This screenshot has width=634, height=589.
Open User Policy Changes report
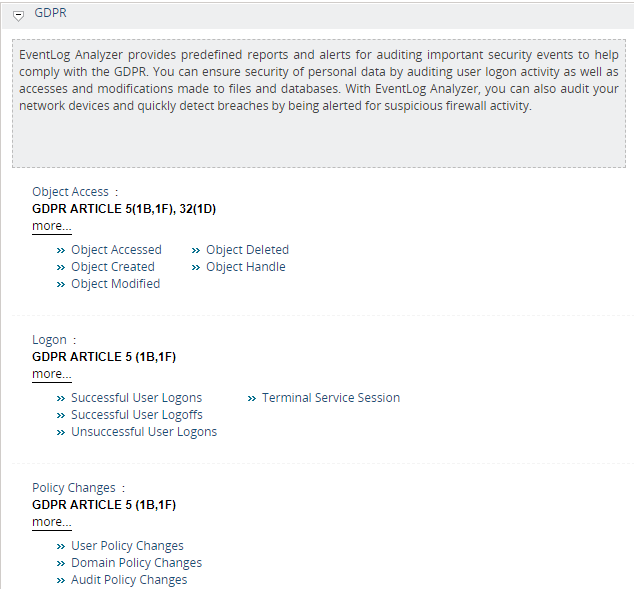coord(127,546)
